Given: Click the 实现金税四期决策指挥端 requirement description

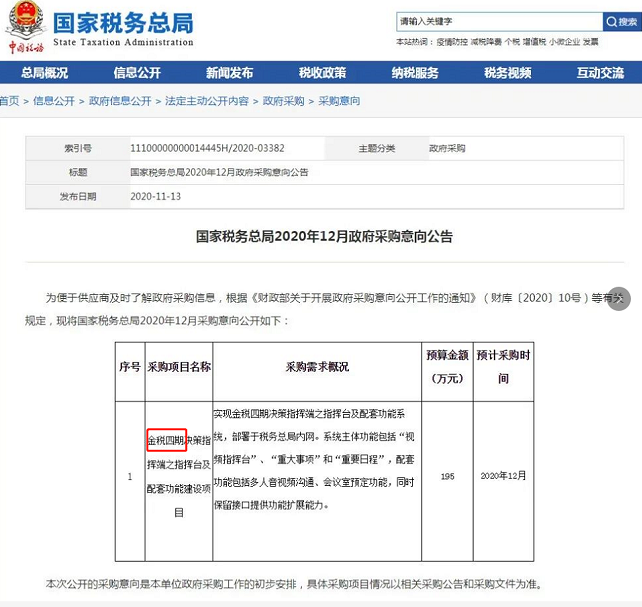Looking at the screenshot, I should pyautogui.click(x=314, y=459).
